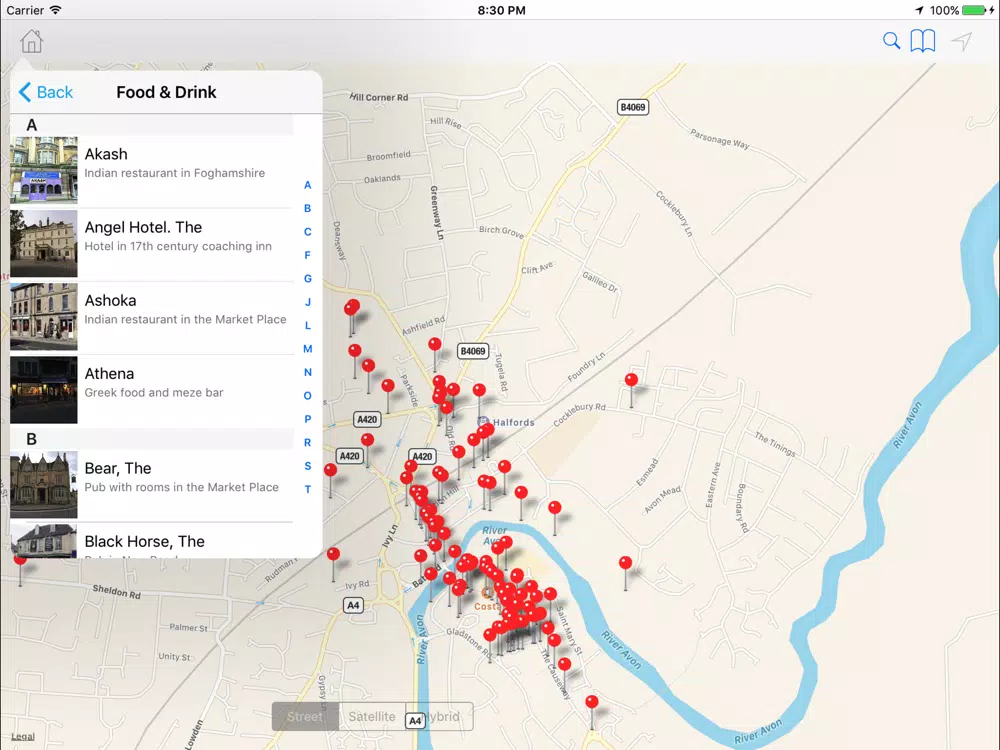Screen dimensions: 1000x750
Task: Jump to index letter J
Action: 307,302
